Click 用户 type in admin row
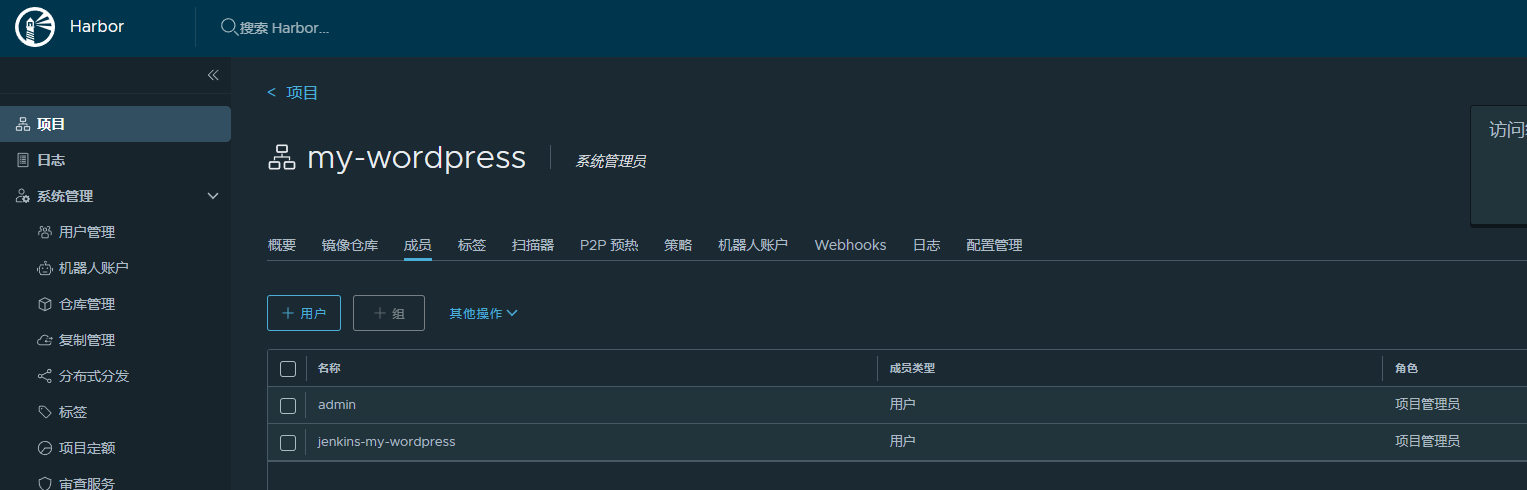Viewport: 1527px width, 490px height. click(x=903, y=405)
